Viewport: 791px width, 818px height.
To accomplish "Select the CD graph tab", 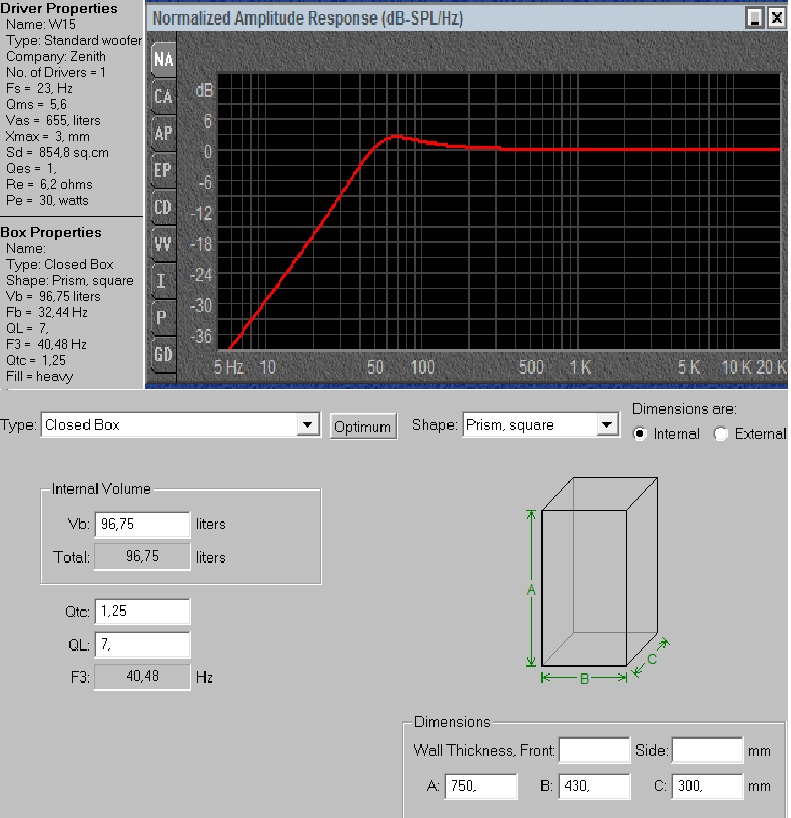I will pos(163,207).
